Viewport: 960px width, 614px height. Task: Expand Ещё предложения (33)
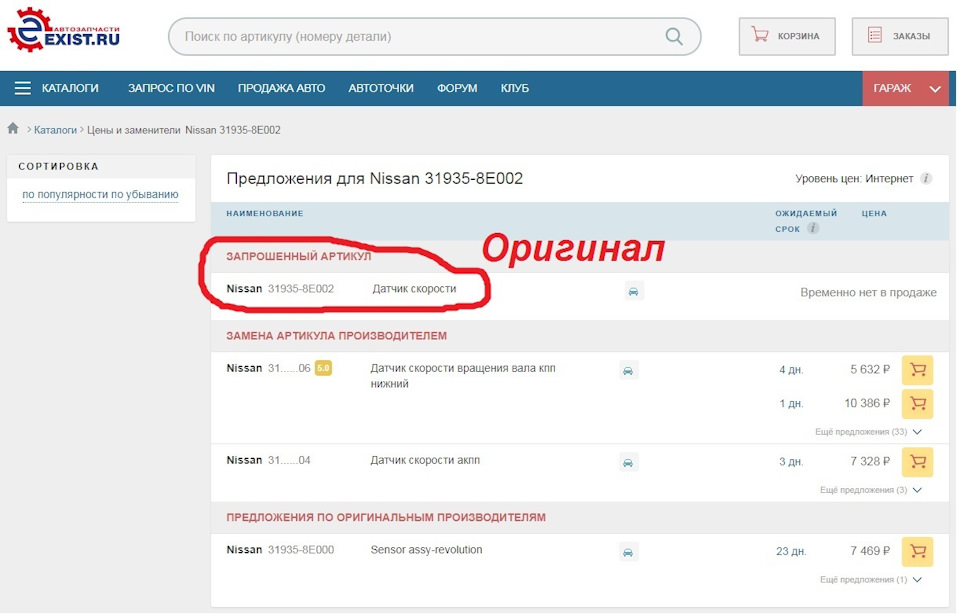(868, 432)
